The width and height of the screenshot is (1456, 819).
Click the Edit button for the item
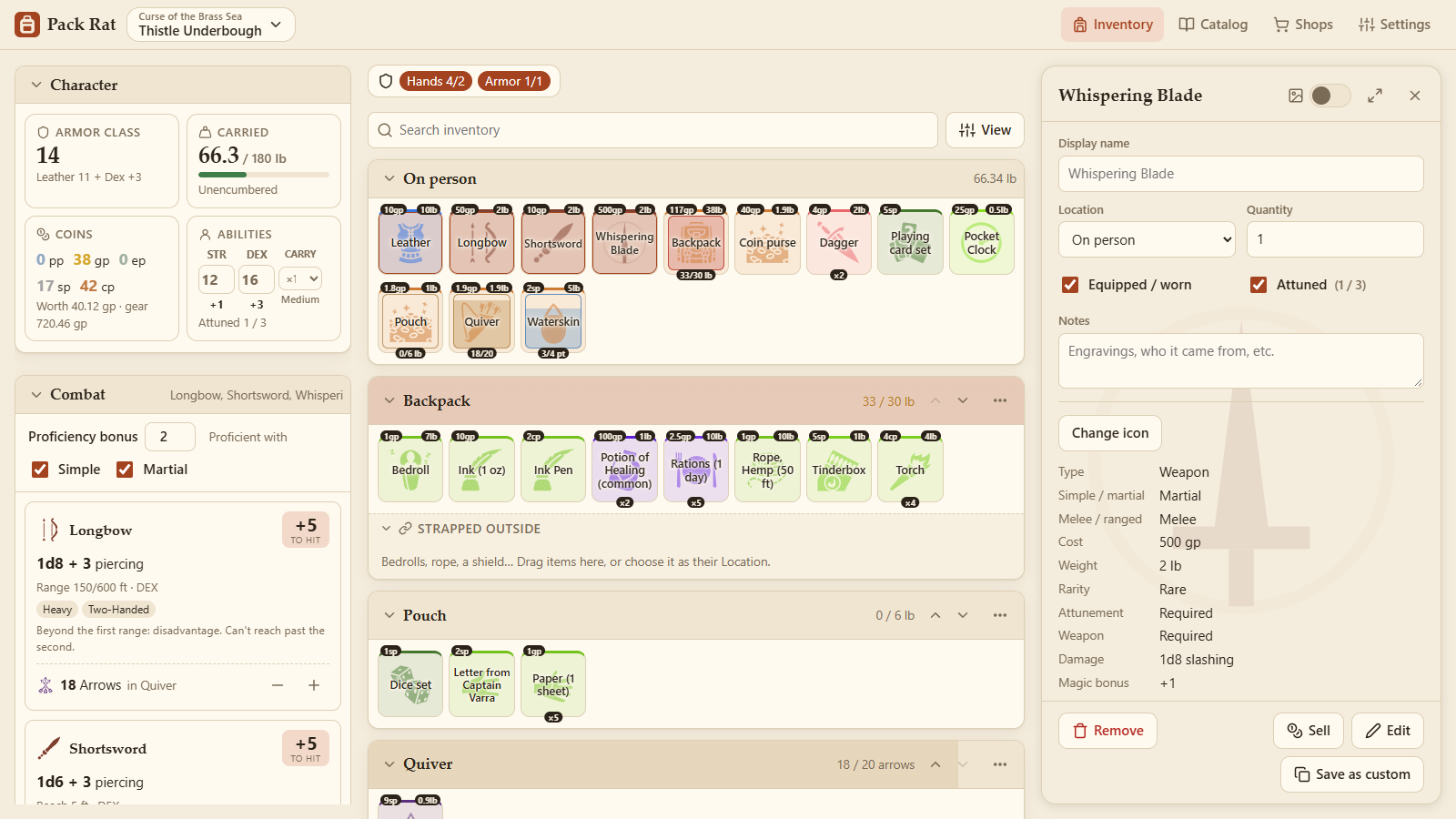(x=1388, y=731)
